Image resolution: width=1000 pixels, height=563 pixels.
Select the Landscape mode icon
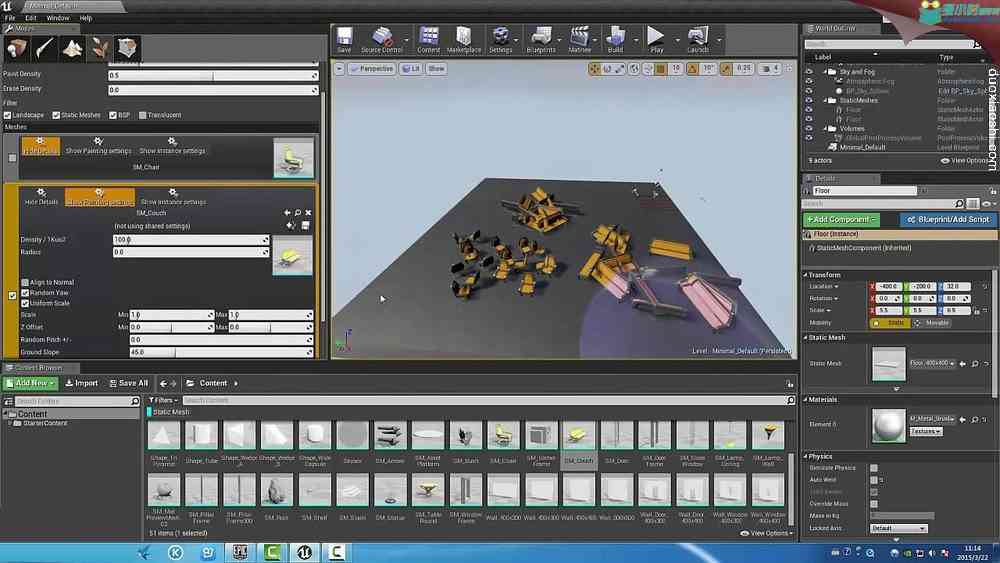click(72, 48)
